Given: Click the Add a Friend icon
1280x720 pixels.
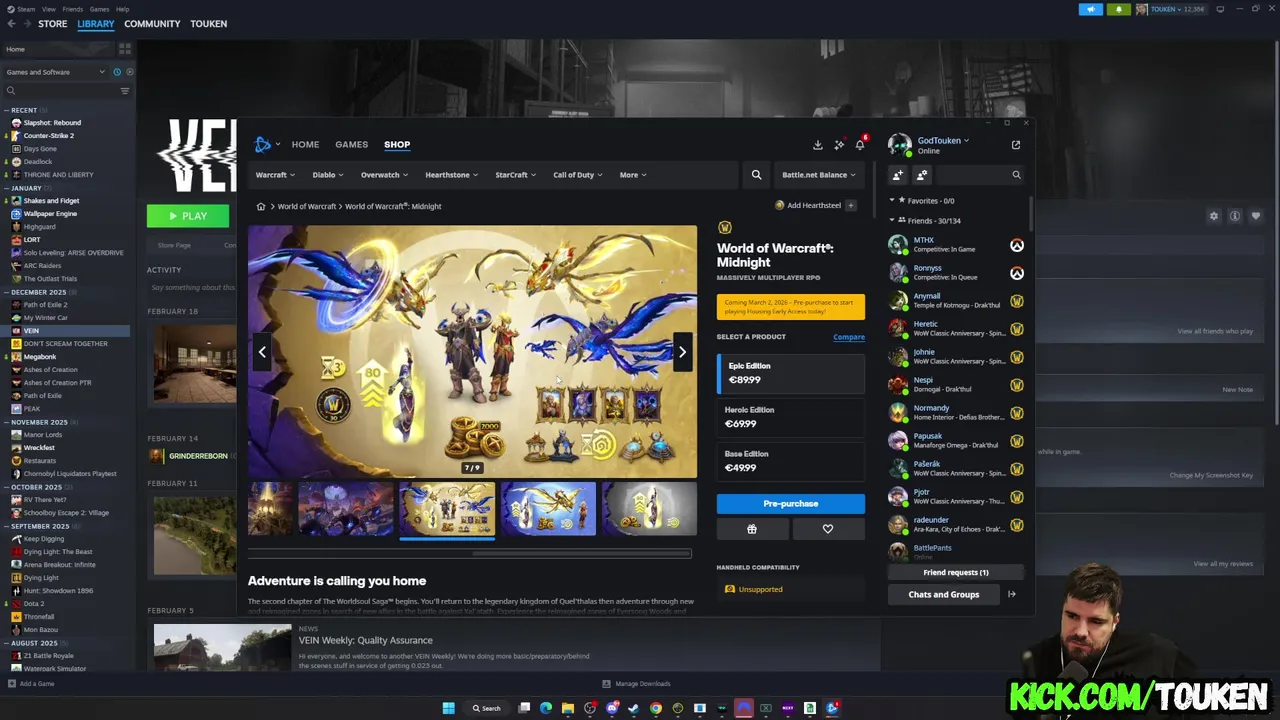Looking at the screenshot, I should (x=898, y=175).
